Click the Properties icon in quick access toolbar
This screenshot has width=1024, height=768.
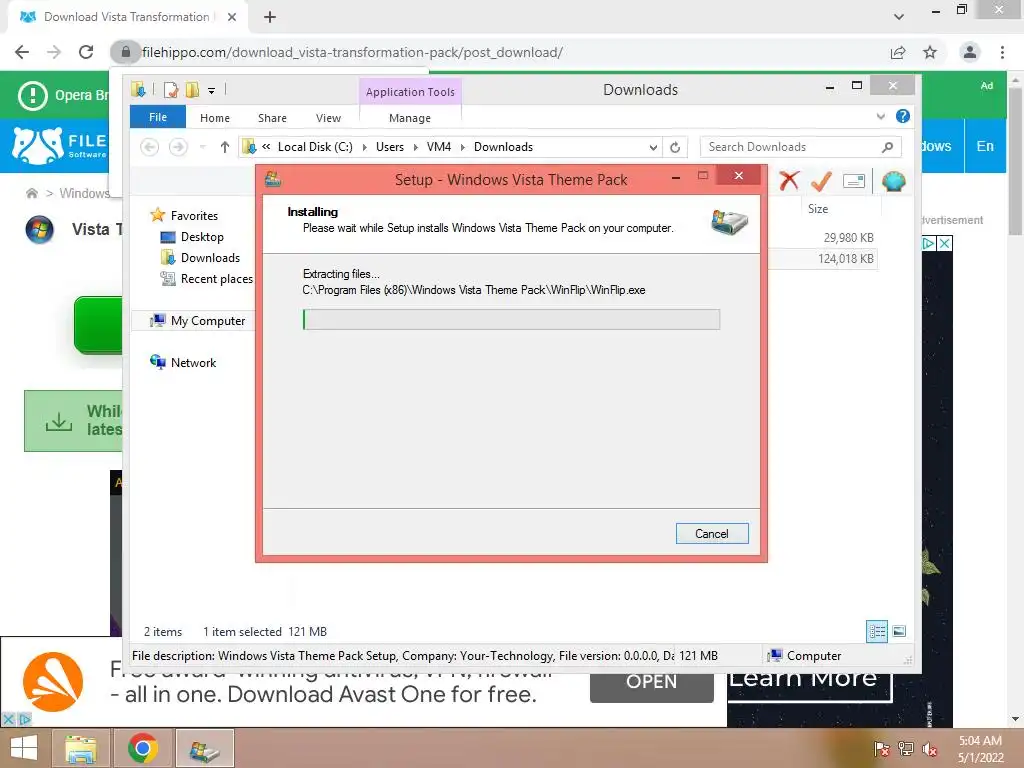click(171, 89)
